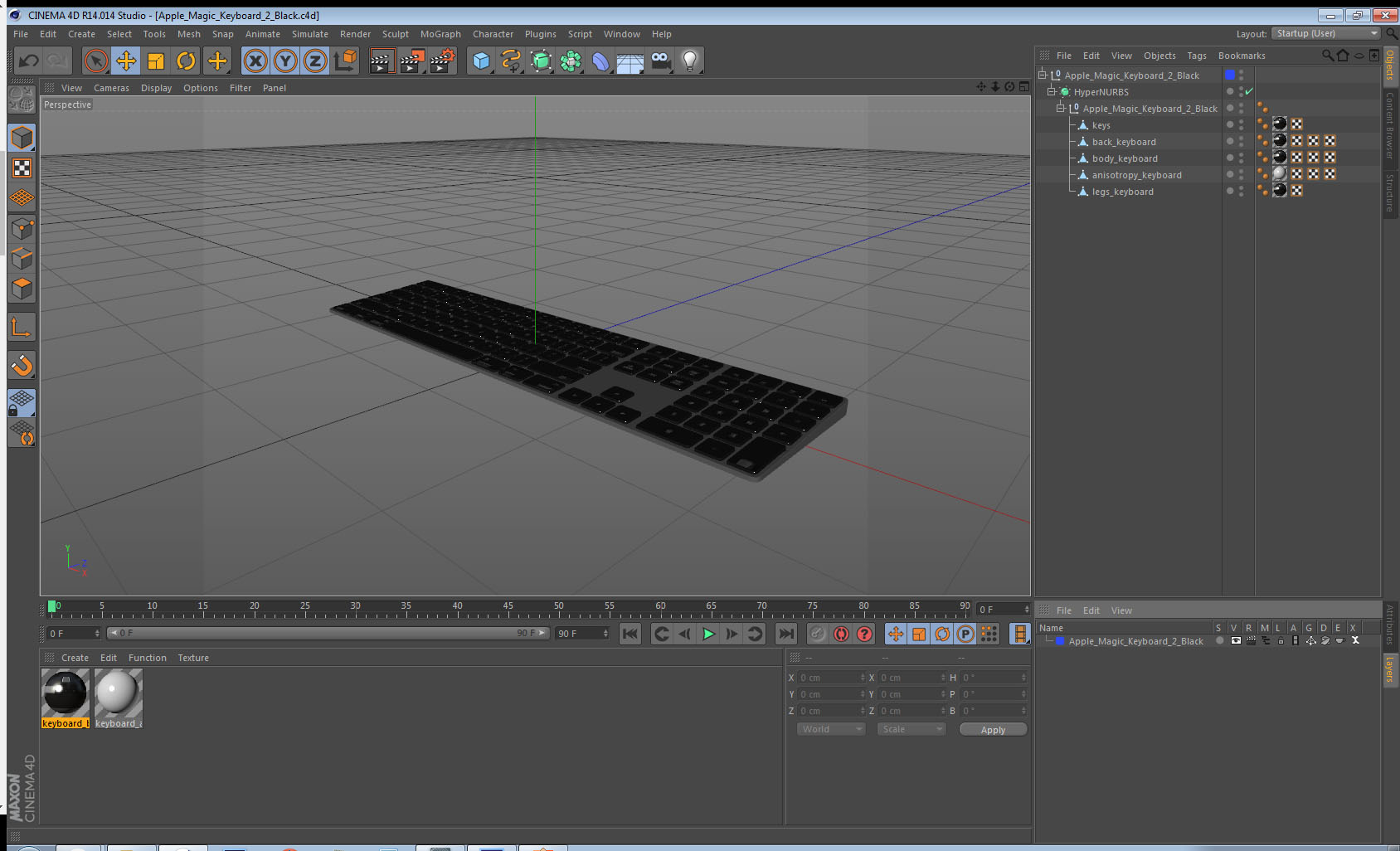Select the grey keyboard_a material thumbnail

pyautogui.click(x=119, y=693)
